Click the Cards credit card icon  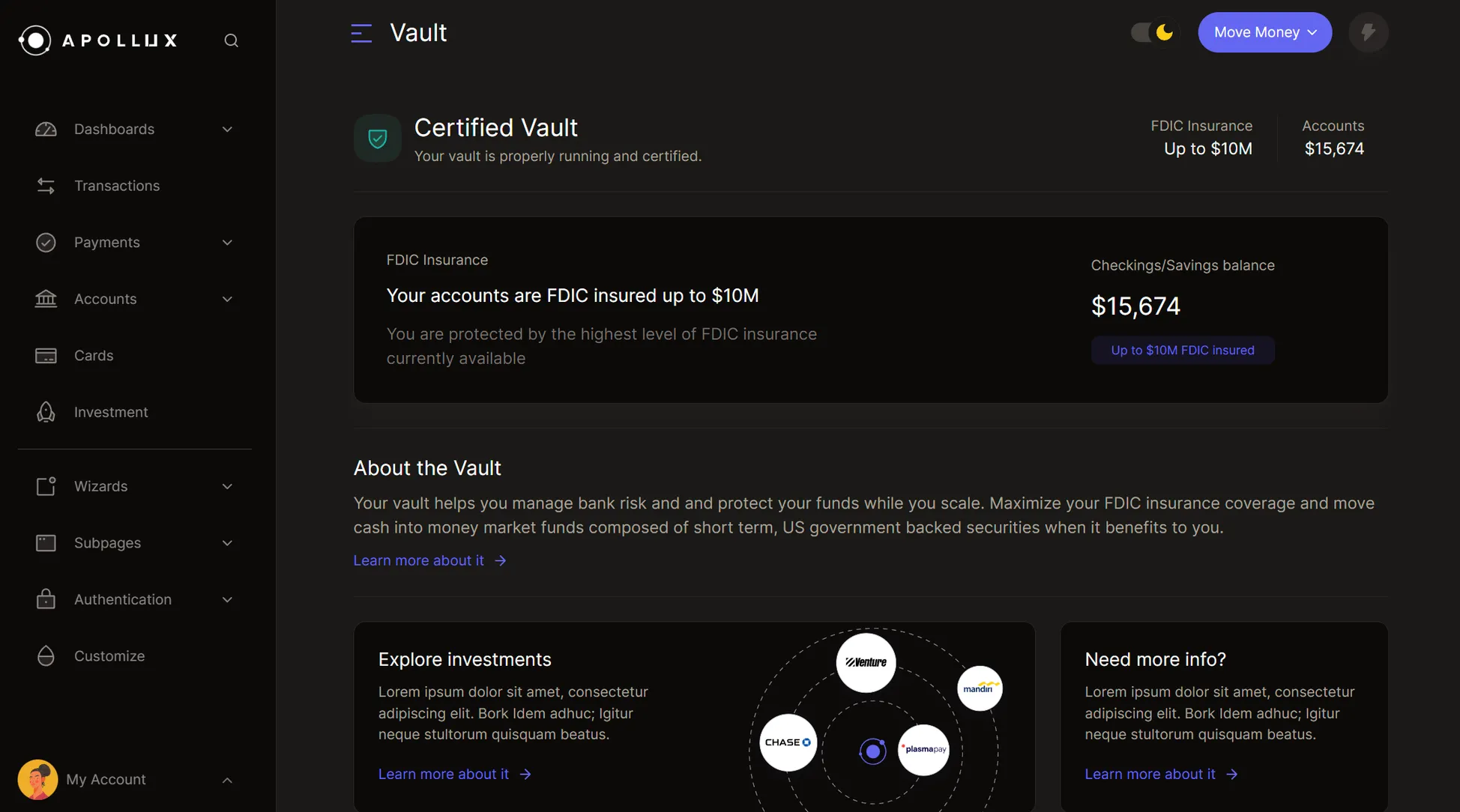coord(46,356)
